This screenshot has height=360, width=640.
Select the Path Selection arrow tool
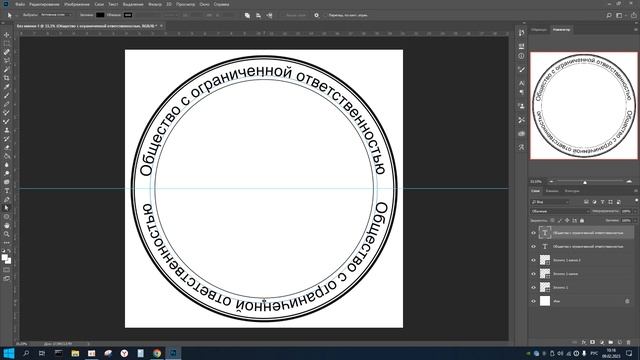click(x=7, y=208)
